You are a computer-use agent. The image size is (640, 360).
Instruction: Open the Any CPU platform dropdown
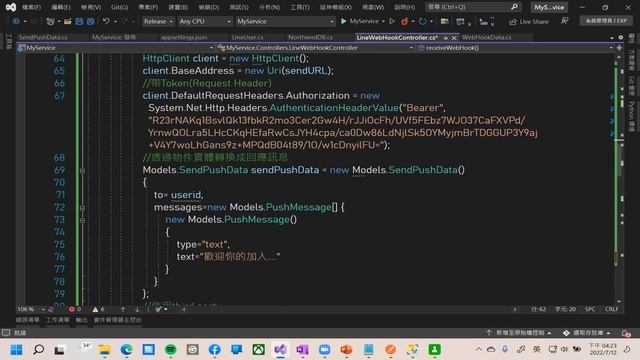click(x=205, y=21)
